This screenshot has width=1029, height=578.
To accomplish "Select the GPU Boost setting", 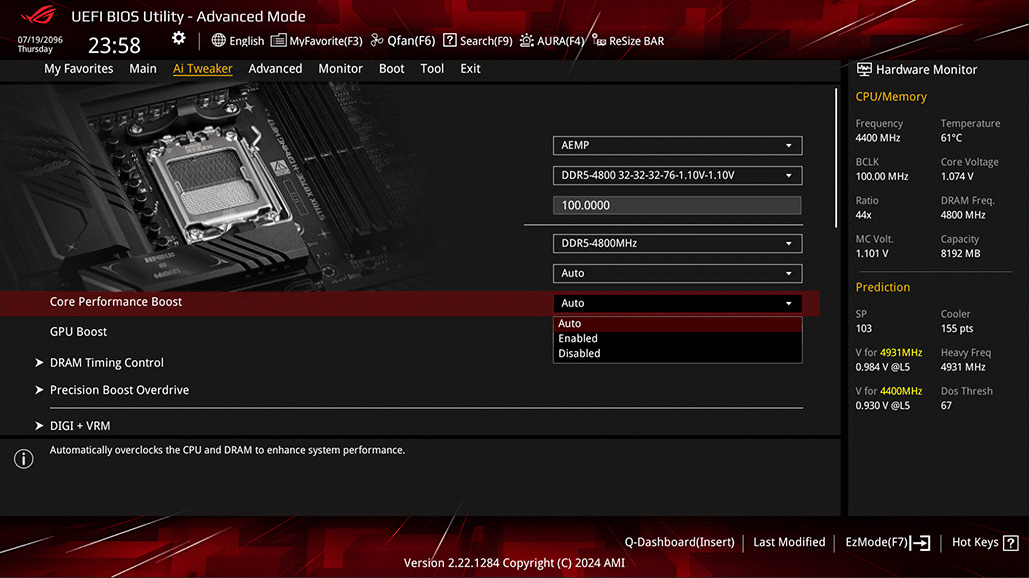I will point(78,332).
